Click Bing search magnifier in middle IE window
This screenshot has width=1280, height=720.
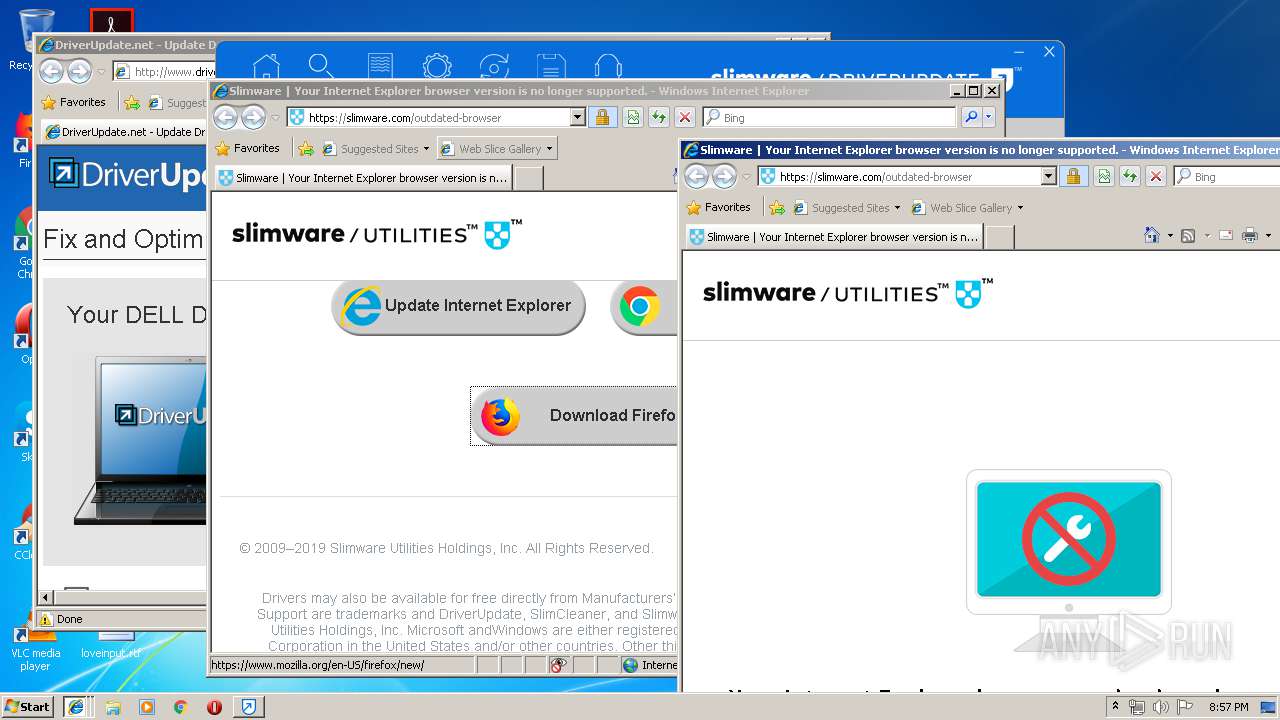tap(970, 117)
